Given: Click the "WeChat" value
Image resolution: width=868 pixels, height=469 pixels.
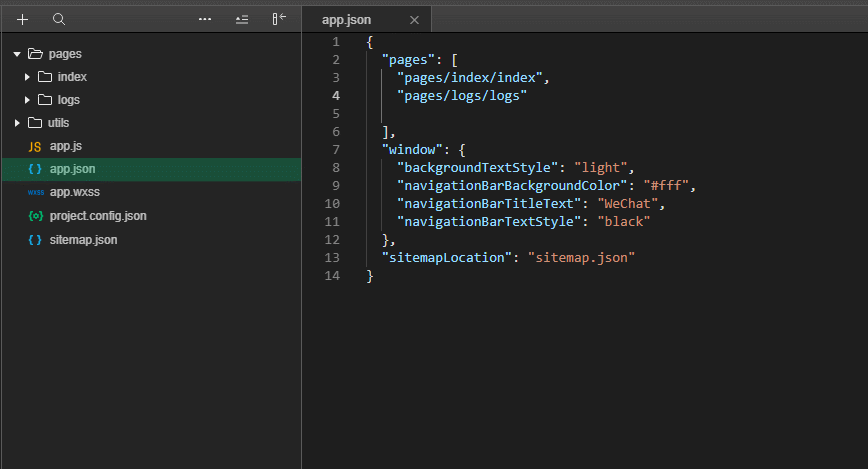Looking at the screenshot, I should (628, 204).
